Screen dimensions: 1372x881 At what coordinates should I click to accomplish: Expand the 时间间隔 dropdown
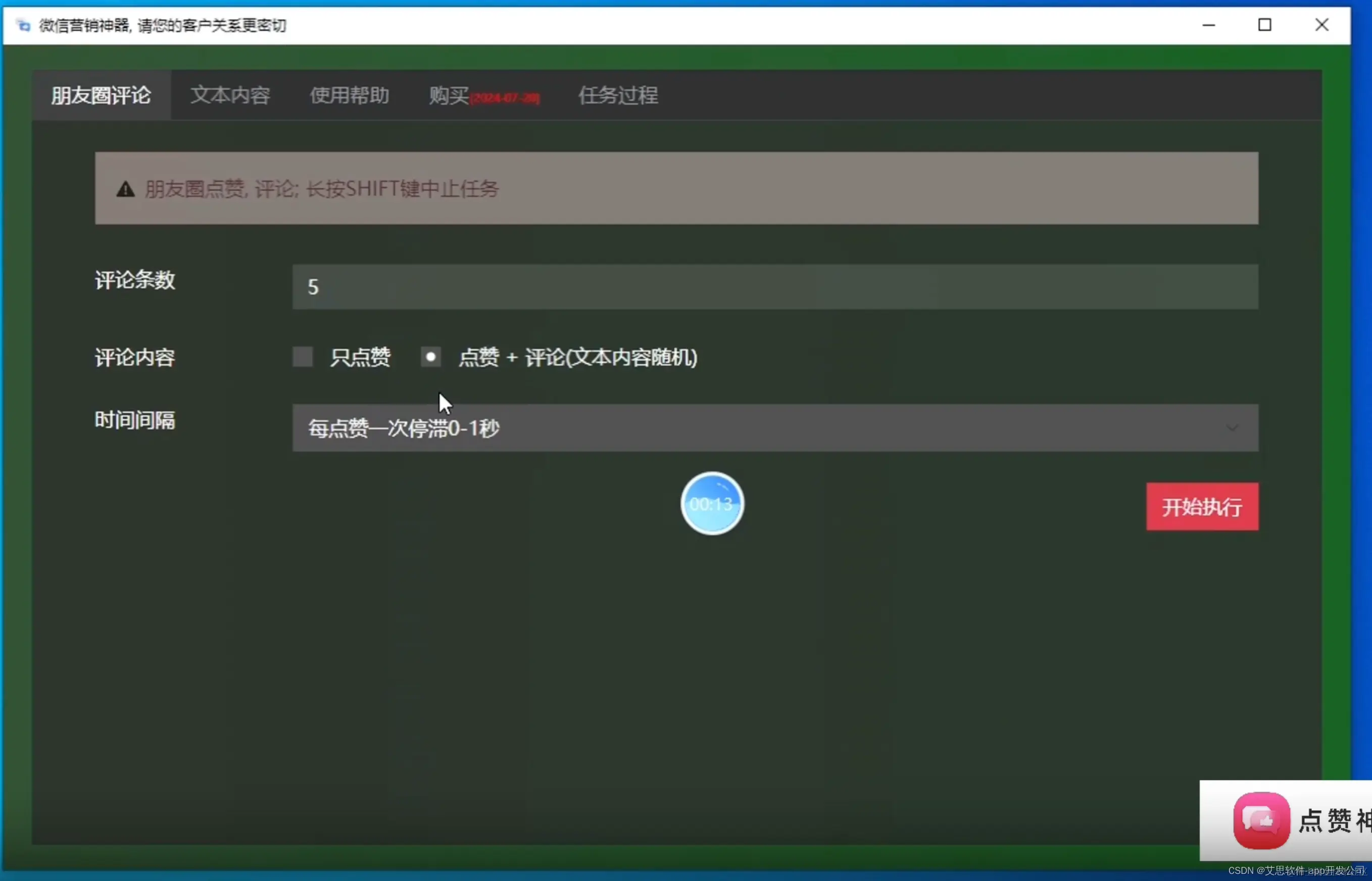click(x=775, y=428)
